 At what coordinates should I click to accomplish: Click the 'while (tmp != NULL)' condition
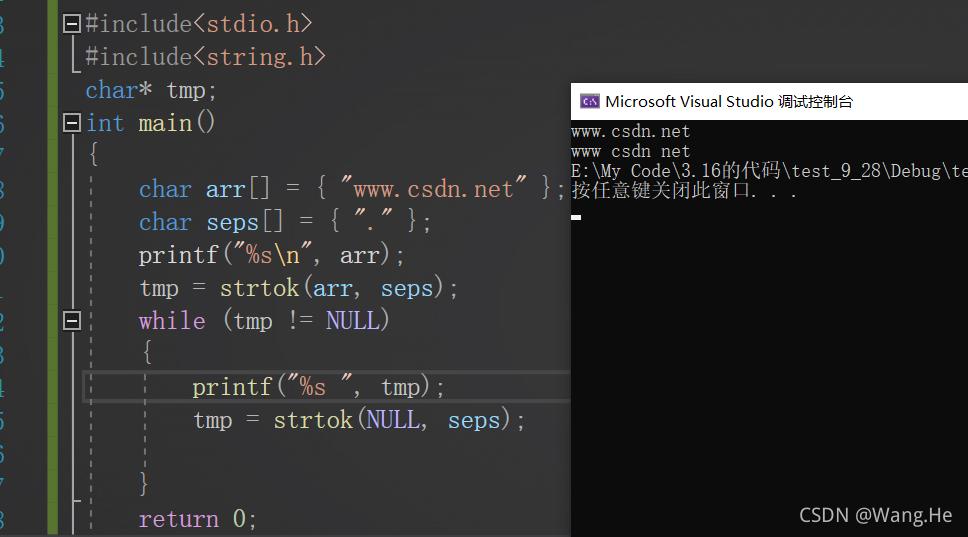coord(264,321)
